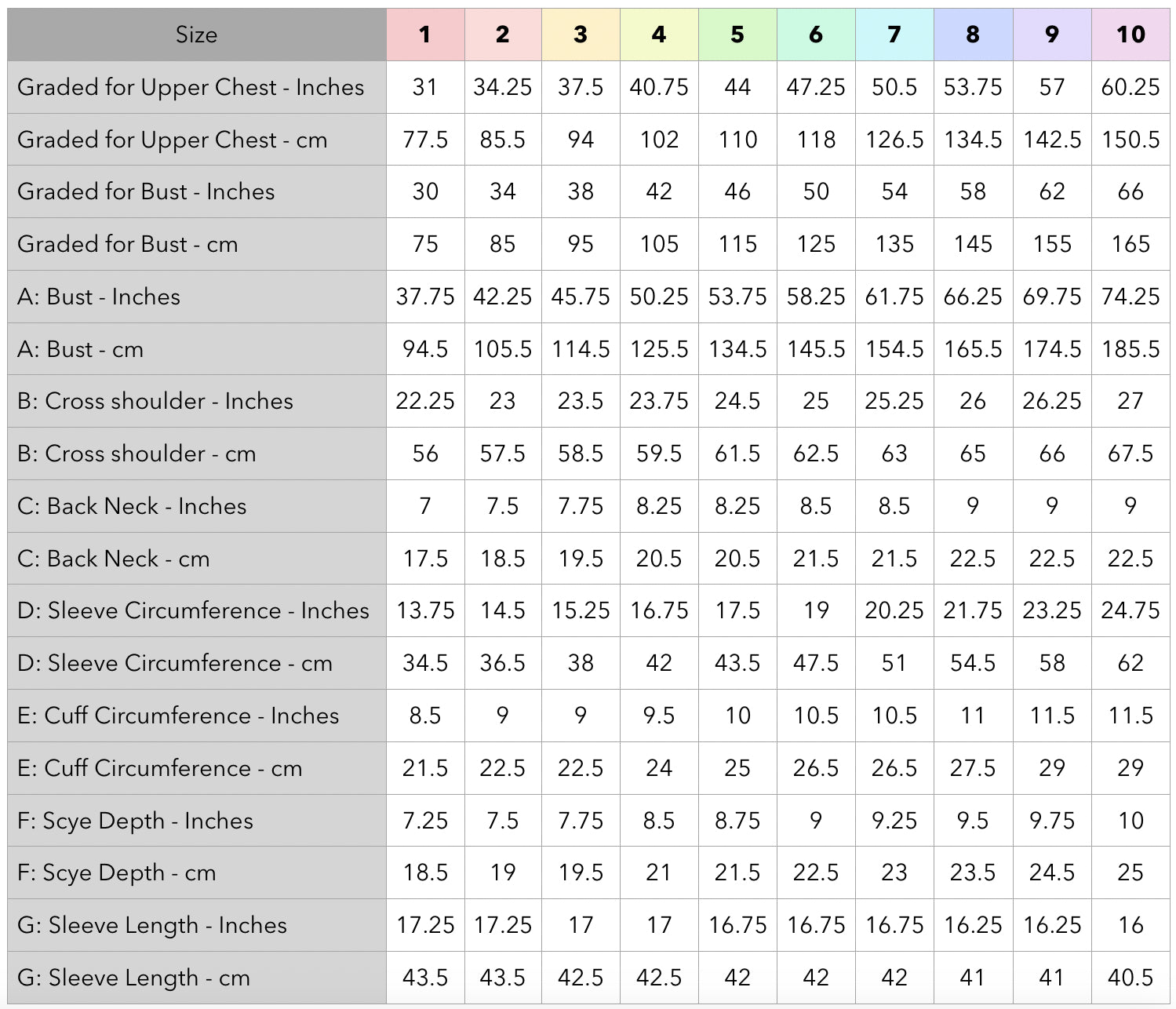Select 'G: Sleeve Length - cm' row label

point(133,978)
